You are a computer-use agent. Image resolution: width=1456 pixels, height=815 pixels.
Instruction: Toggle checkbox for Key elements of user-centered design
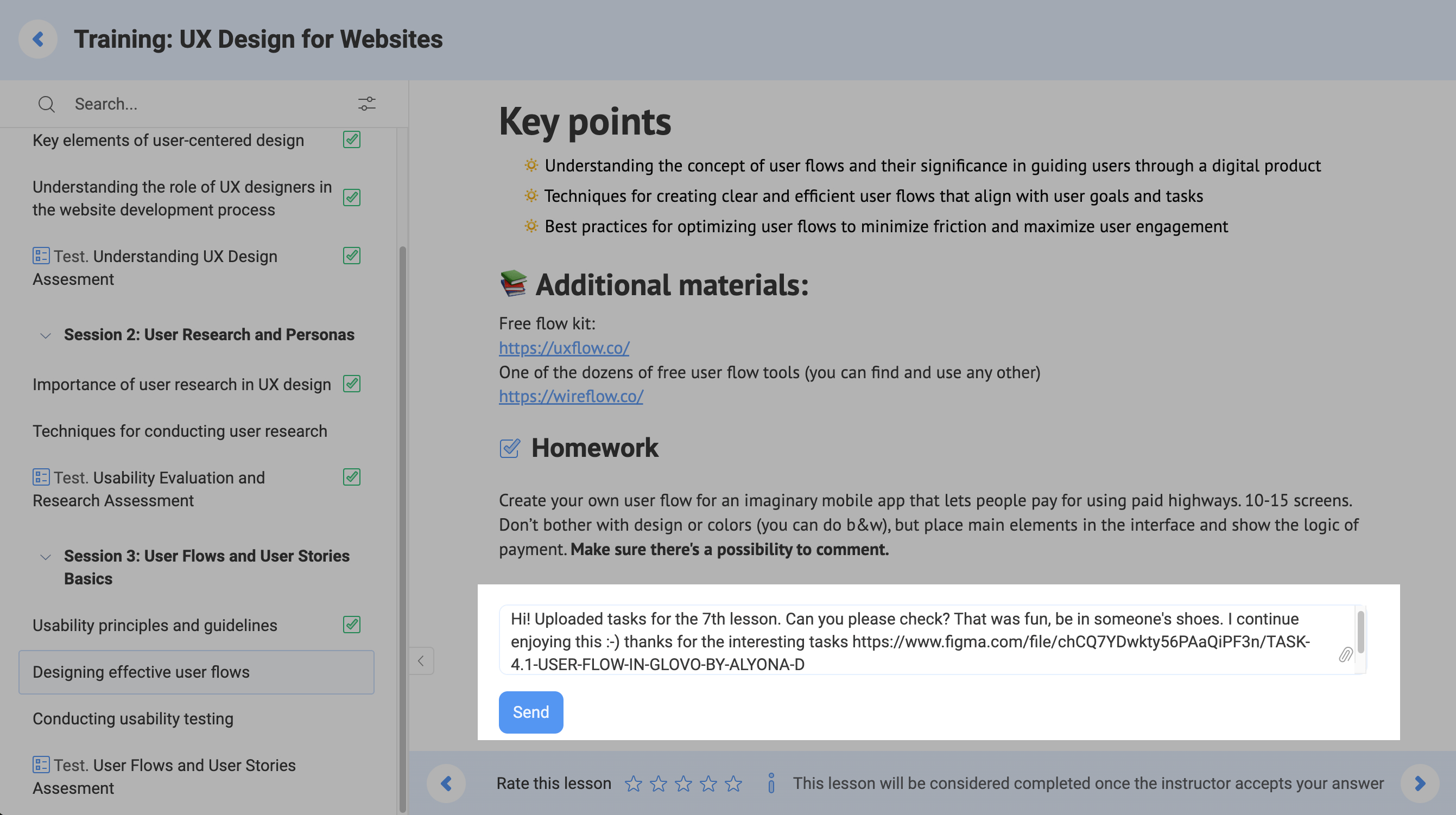[x=352, y=139]
